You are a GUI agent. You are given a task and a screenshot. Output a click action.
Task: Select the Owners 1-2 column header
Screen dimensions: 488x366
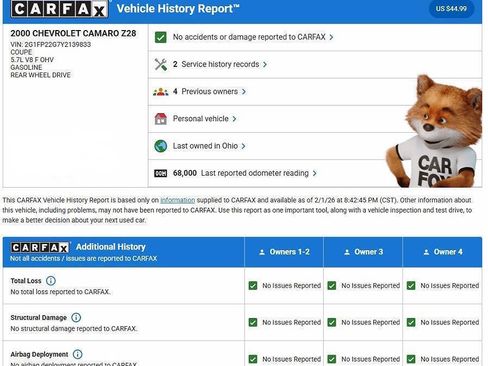(284, 252)
